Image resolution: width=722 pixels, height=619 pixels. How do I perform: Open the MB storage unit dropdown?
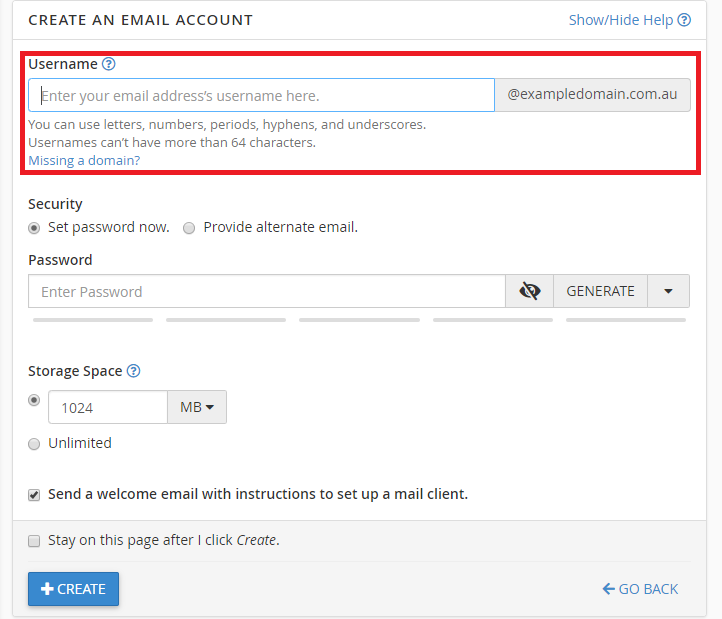coord(198,408)
